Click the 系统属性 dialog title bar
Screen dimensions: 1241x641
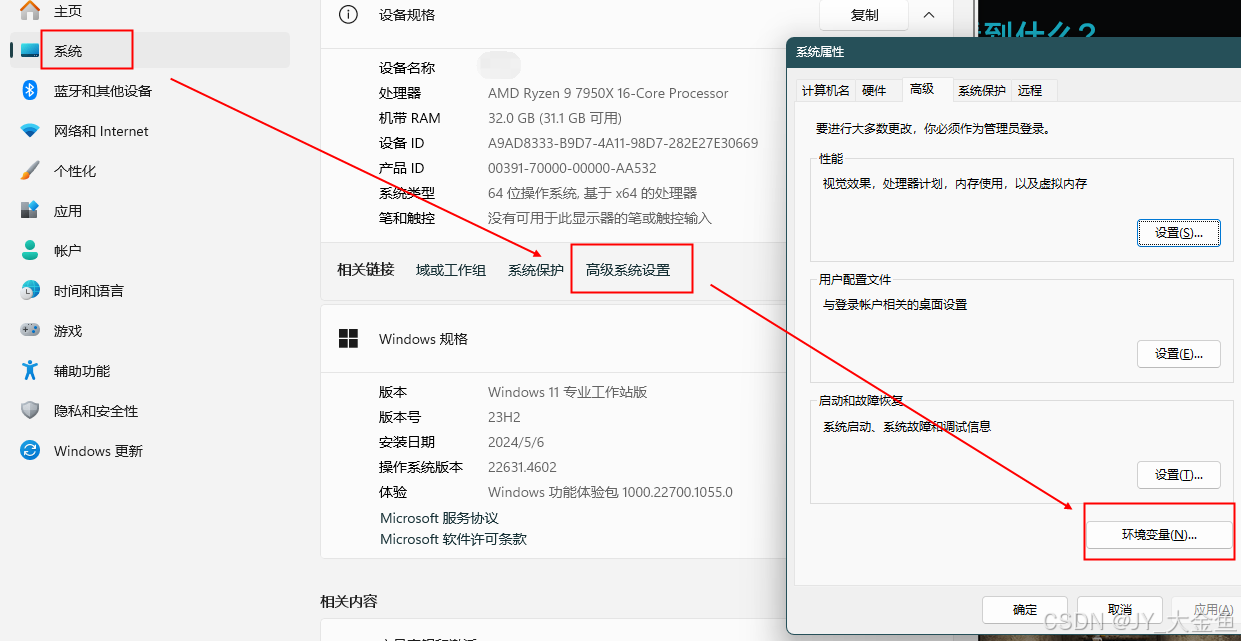(x=1014, y=51)
